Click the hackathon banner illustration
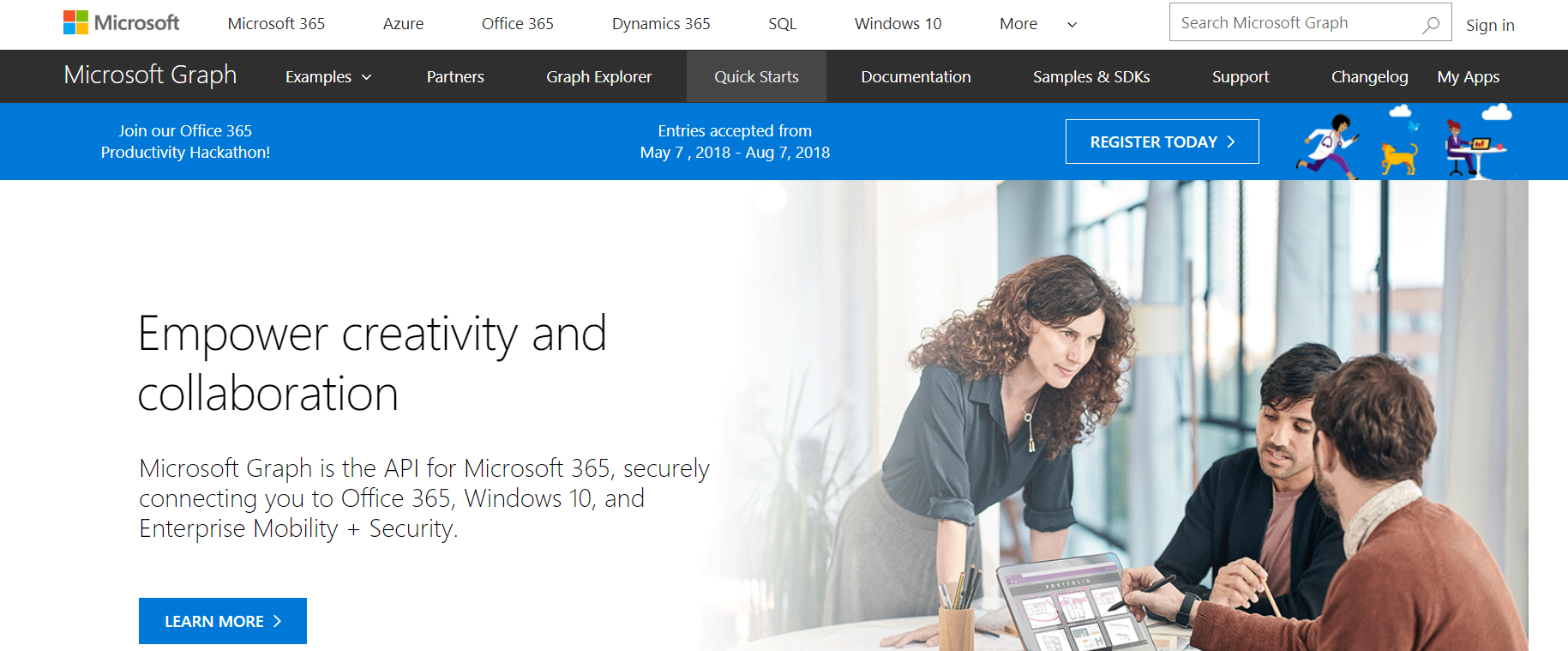Screen dimensions: 1568x651 (x=1405, y=142)
